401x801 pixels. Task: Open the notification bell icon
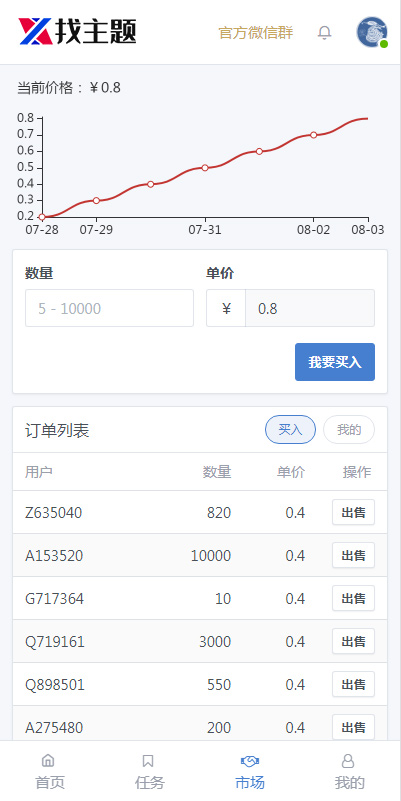click(324, 33)
